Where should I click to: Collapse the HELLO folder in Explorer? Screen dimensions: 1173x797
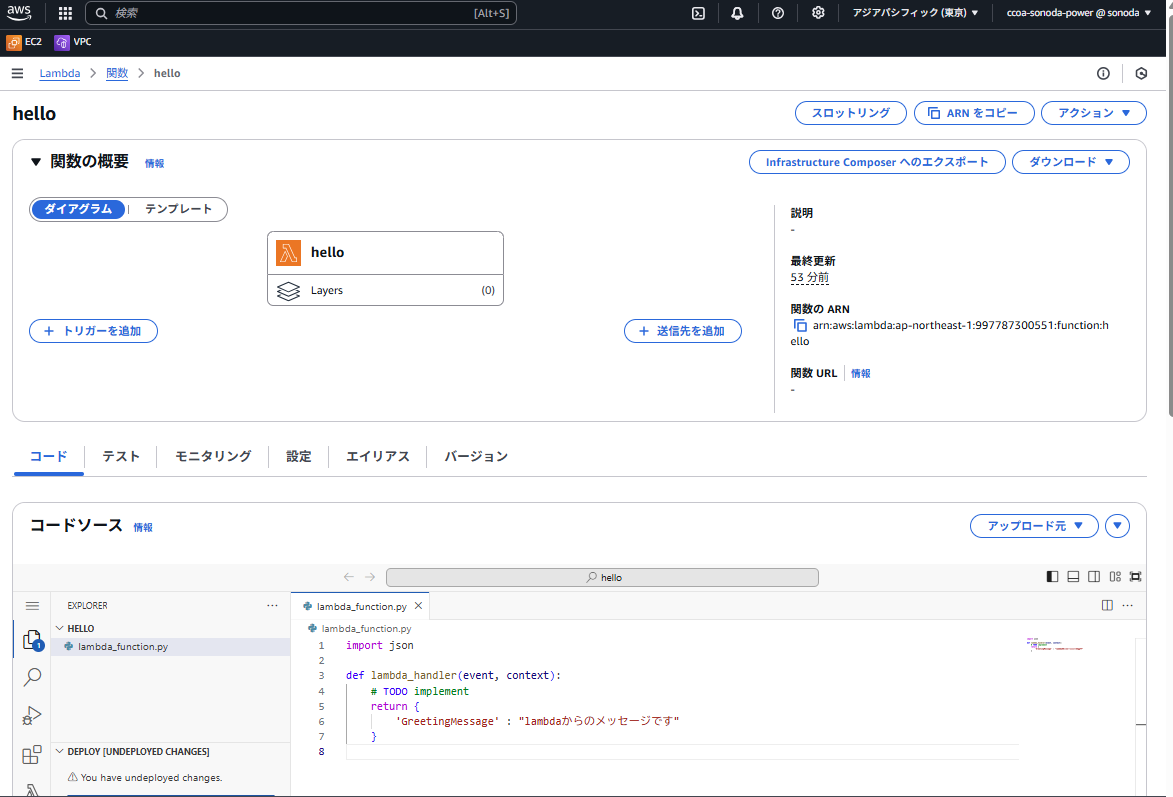coord(59,627)
